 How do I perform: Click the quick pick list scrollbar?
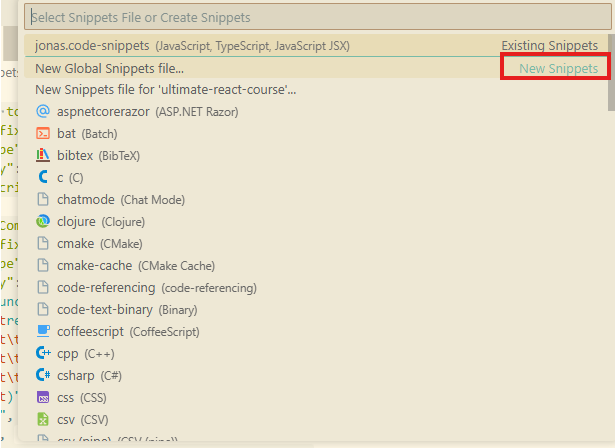coord(611,72)
